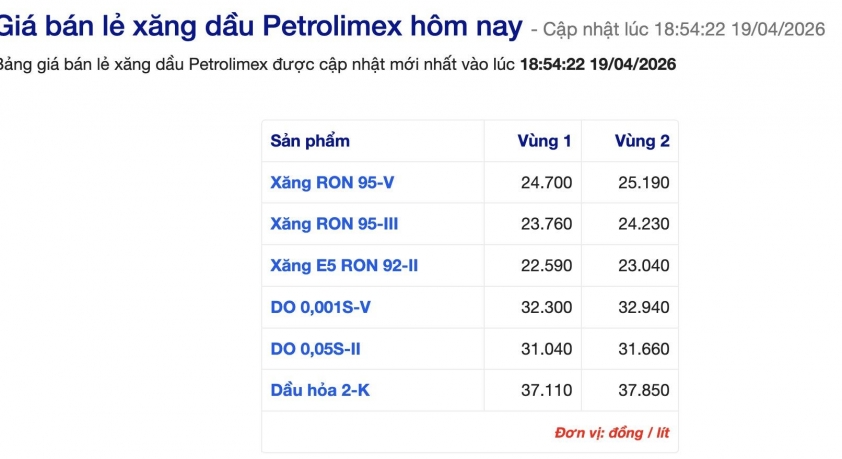Click the bold 18:54:22 19/04/2026 timestamp
This screenshot has height=459, width=842.
(598, 65)
